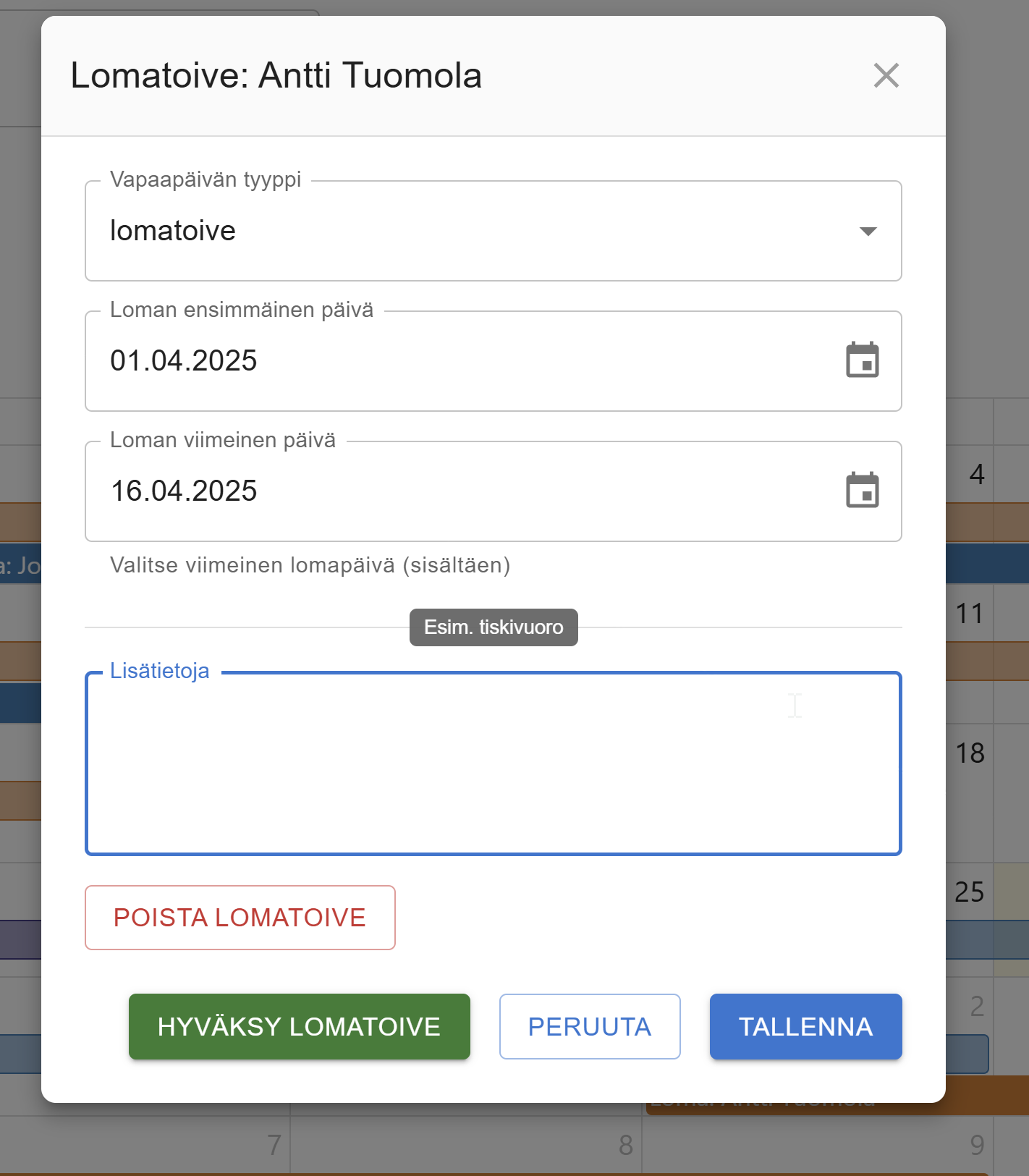
Task: Click the POISTA LOMATOIVE button
Action: coord(240,918)
